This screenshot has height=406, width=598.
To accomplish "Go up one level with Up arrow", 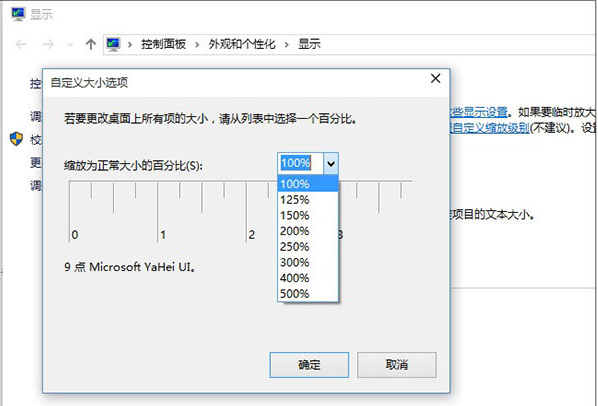I will [x=91, y=44].
